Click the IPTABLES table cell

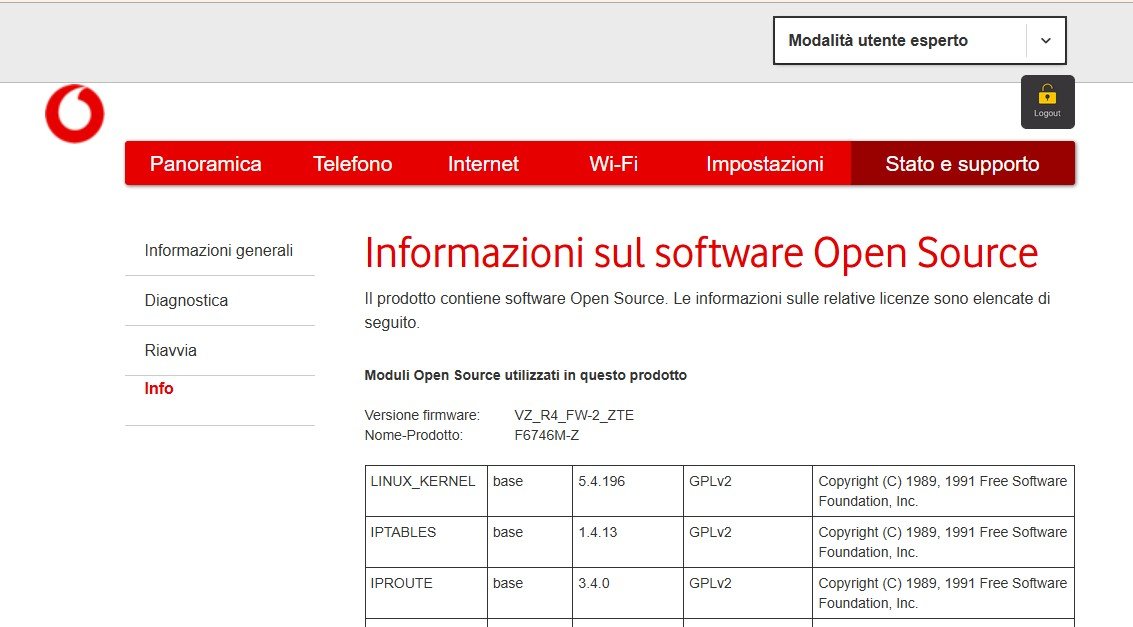click(x=426, y=542)
